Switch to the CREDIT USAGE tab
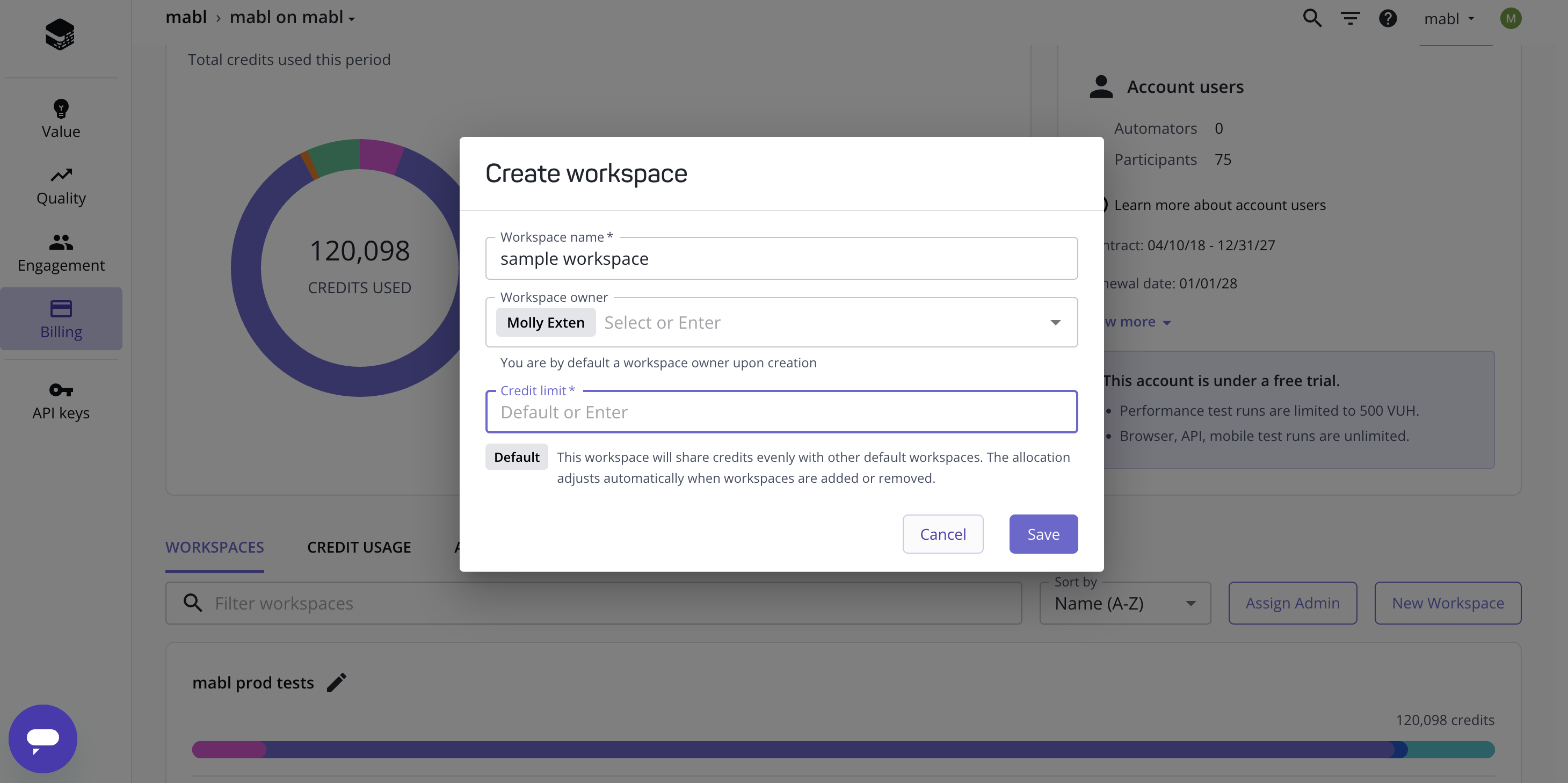 coord(359,547)
